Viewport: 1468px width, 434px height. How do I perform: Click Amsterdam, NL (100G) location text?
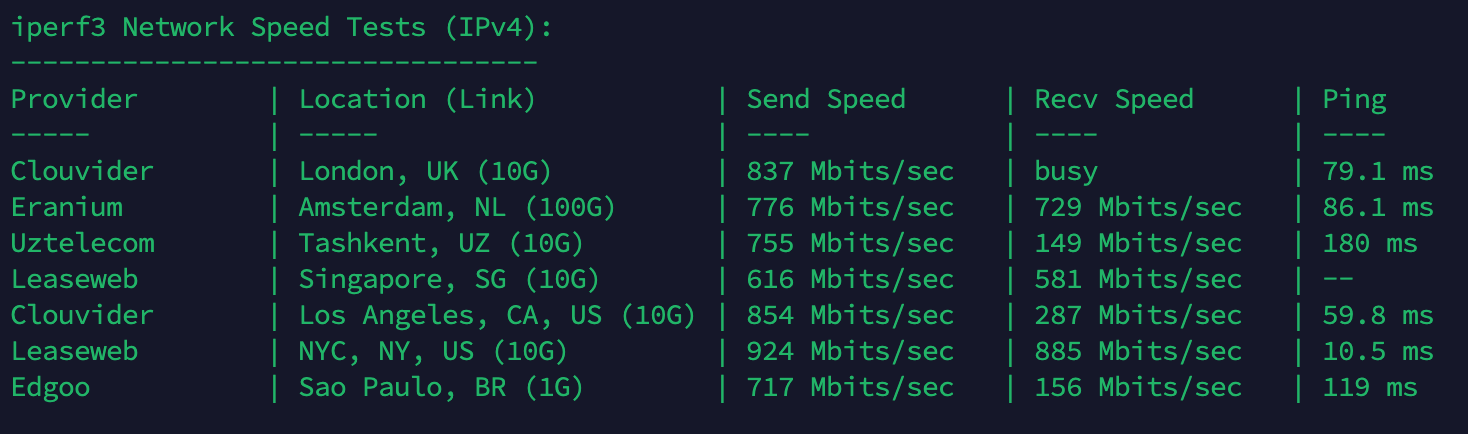tap(458, 207)
